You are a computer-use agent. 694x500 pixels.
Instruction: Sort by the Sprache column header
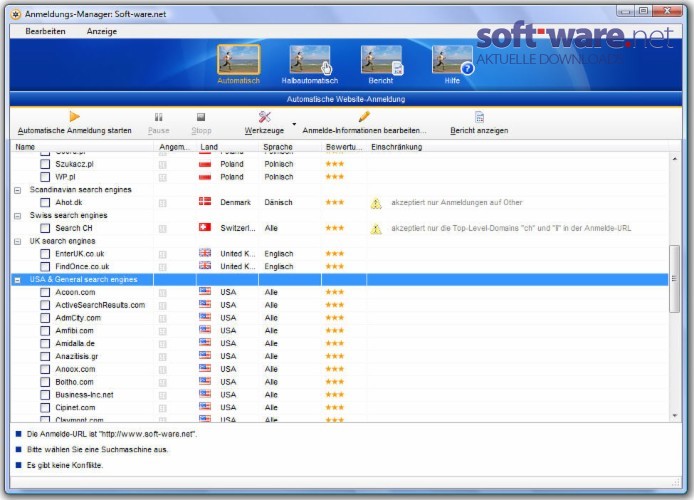[x=290, y=147]
